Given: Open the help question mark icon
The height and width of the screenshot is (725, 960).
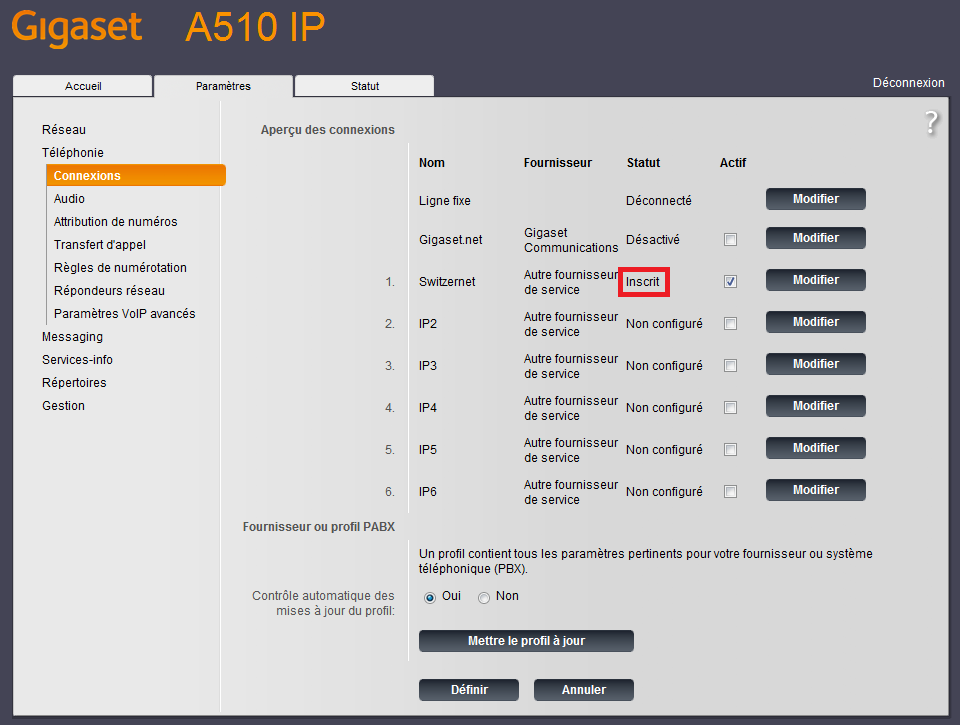Looking at the screenshot, I should coord(931,123).
